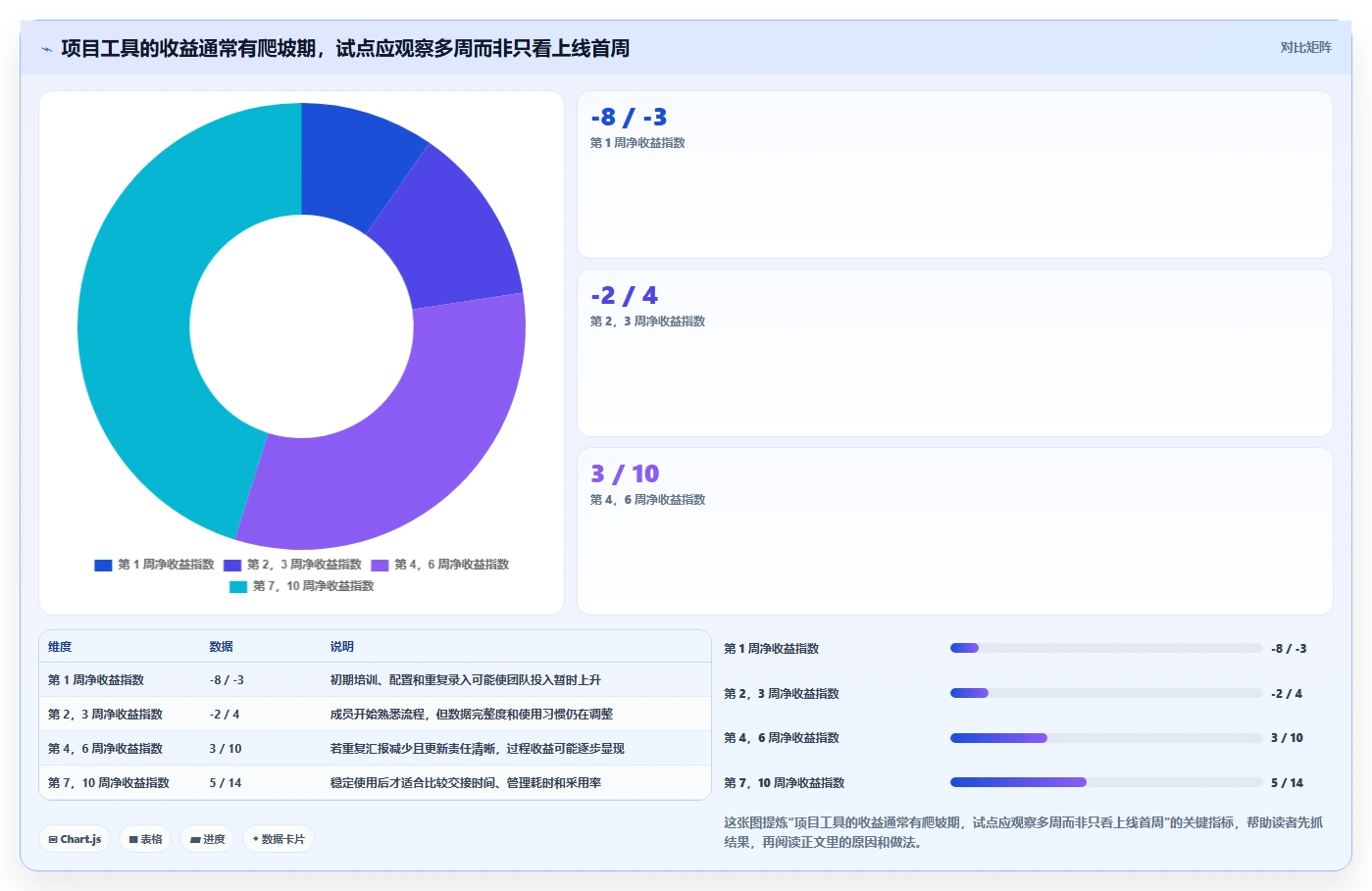
Task: Select the -8 / -3 data card
Action: pyautogui.click(x=954, y=174)
